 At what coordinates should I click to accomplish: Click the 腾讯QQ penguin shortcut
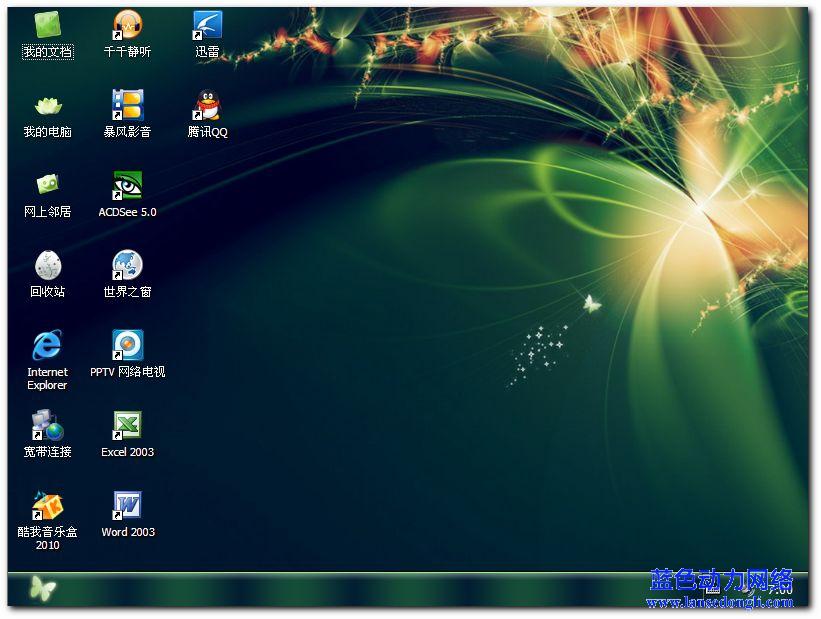(207, 105)
